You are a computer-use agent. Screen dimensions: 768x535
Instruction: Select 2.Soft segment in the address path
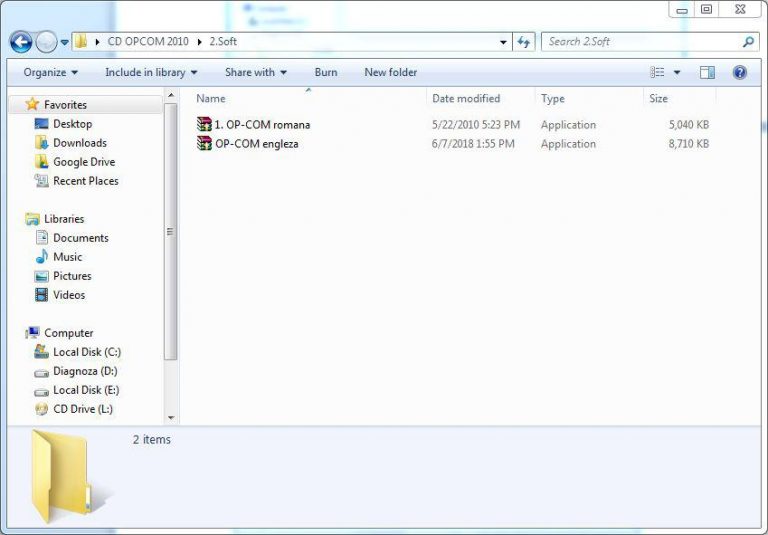(x=223, y=42)
